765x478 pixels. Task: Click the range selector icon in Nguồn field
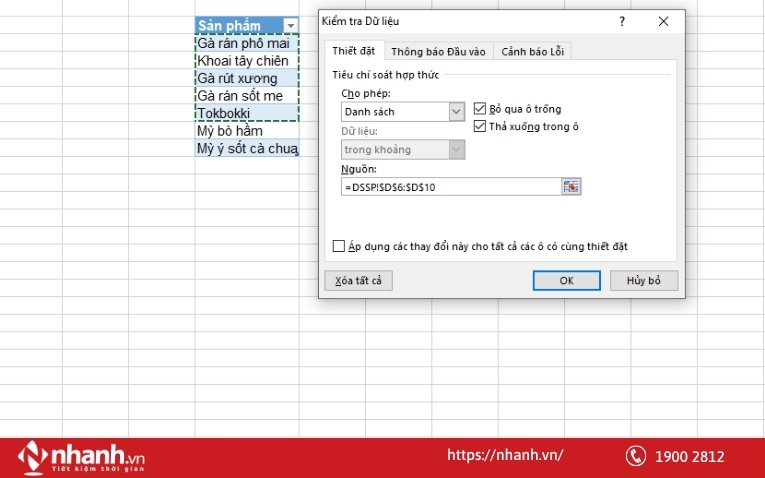pos(571,187)
